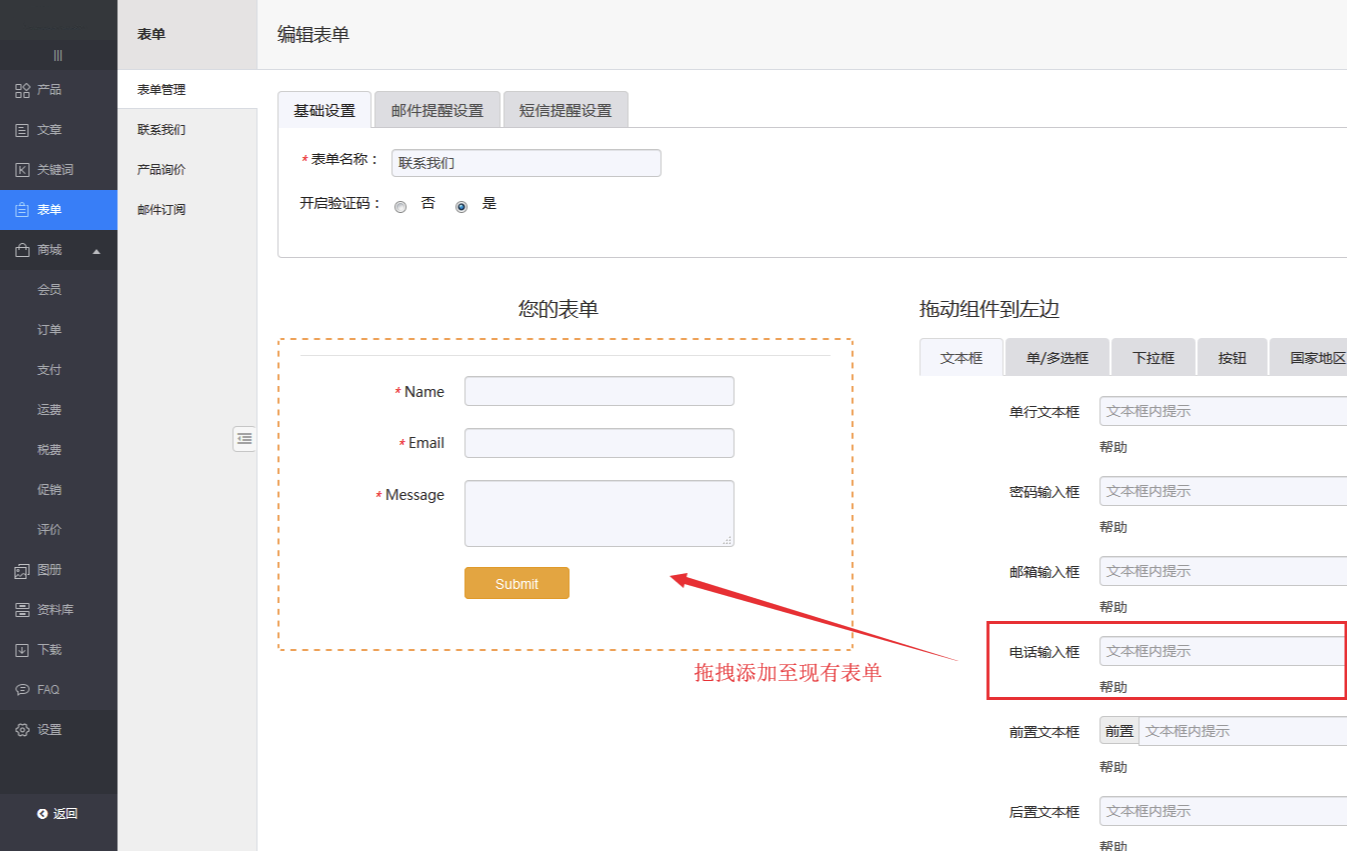Switch to 单/多选框 component tab

1057,357
